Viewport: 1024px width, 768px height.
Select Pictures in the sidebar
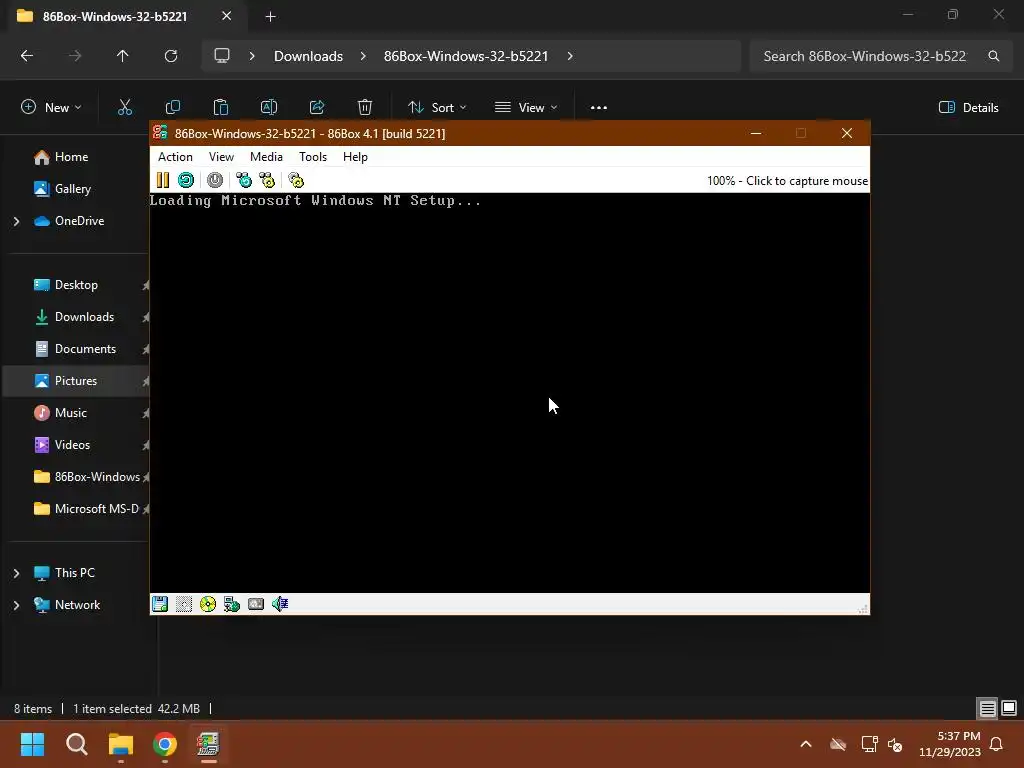point(76,381)
